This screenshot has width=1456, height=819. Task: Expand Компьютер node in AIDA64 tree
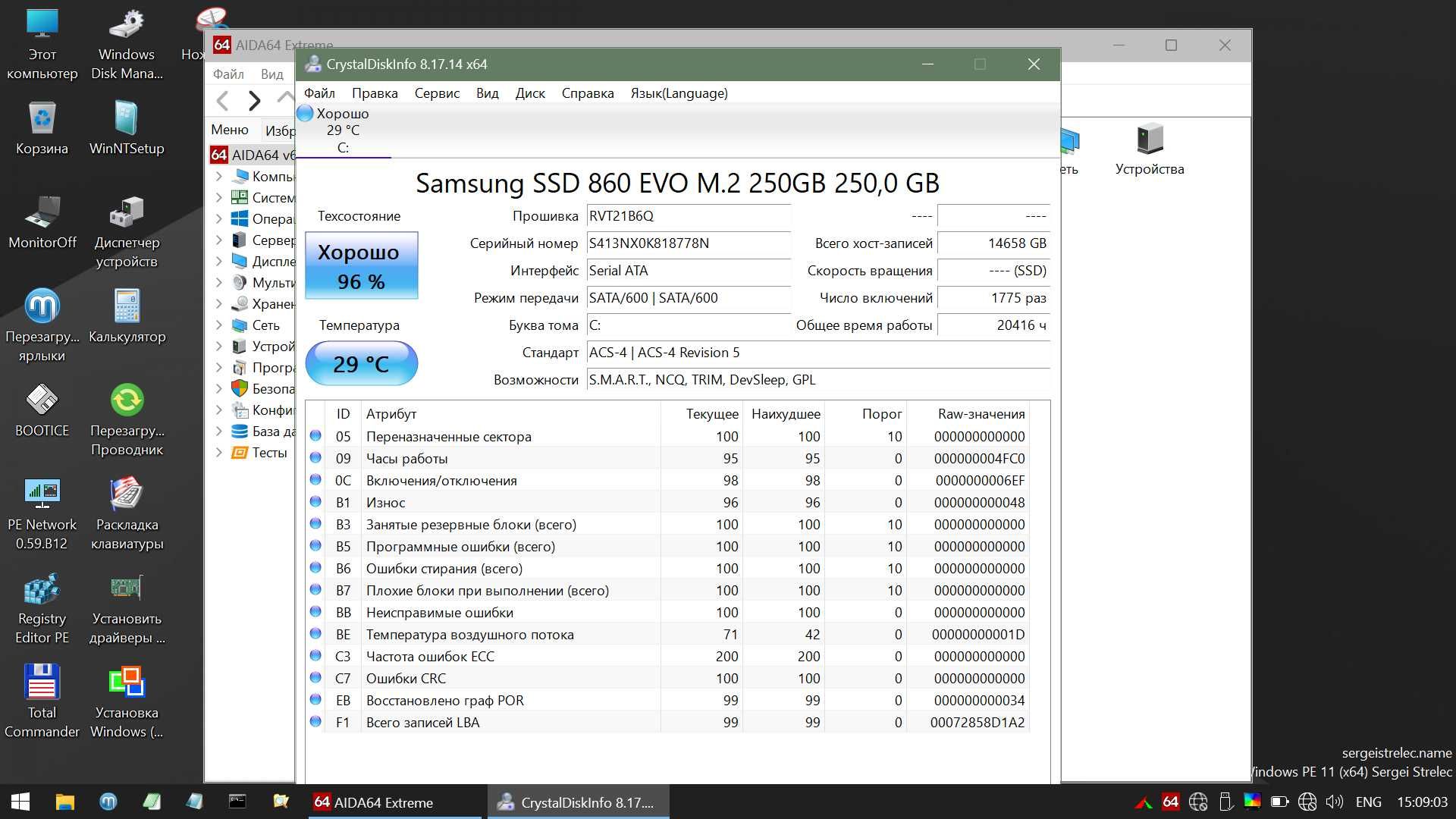point(218,176)
